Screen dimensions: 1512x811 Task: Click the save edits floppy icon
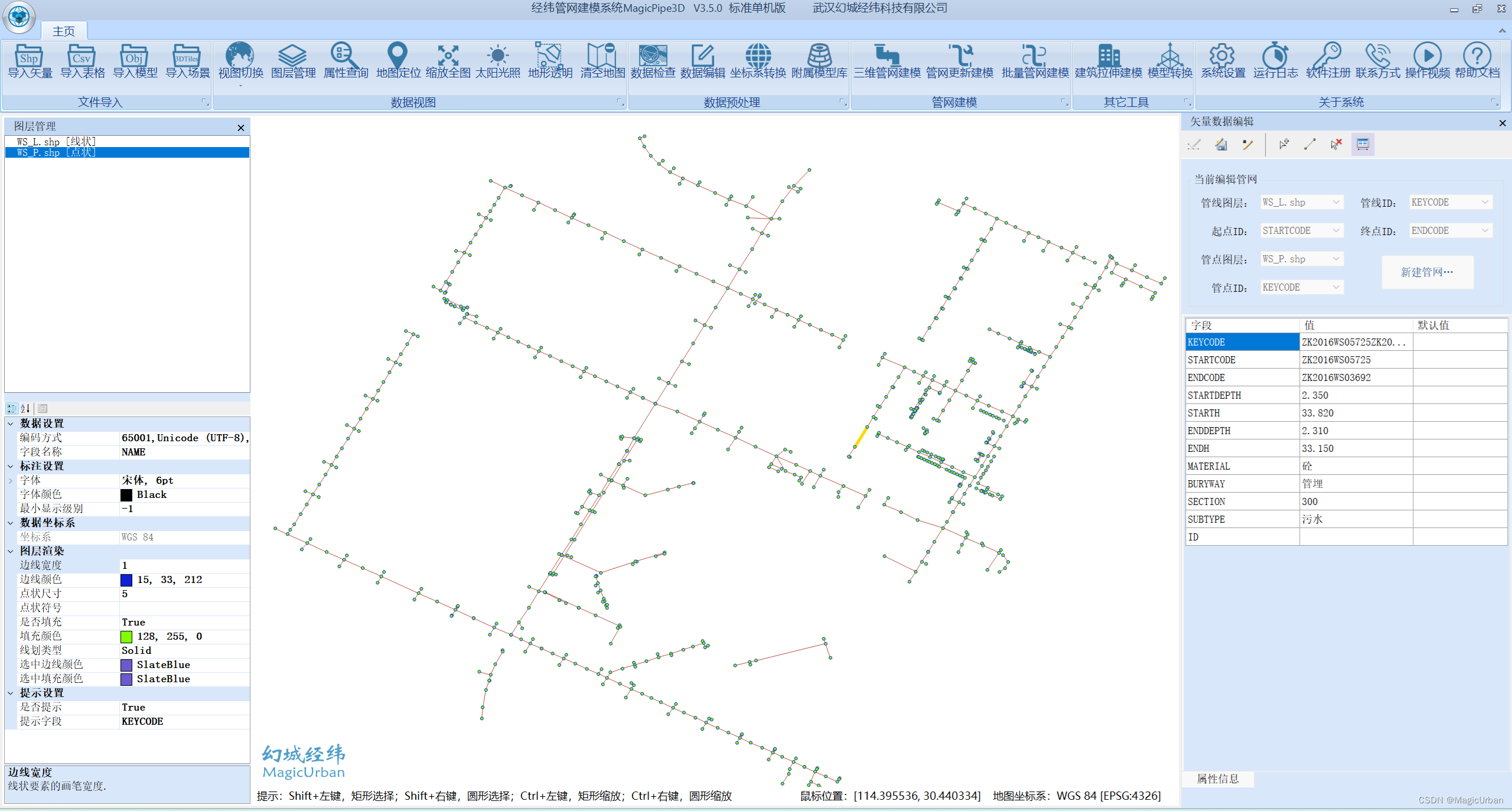pyautogui.click(x=1221, y=144)
